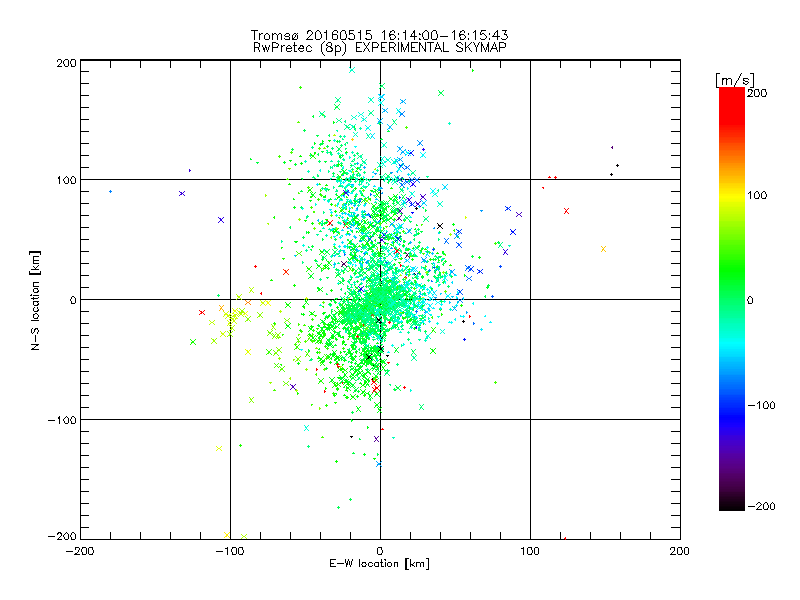Click the "N-S location [km]" axis label
The image size is (800, 600).
[x=35, y=301]
